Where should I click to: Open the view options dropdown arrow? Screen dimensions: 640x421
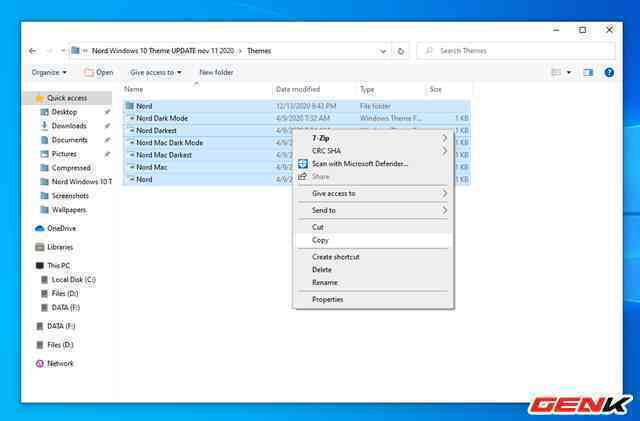(569, 73)
